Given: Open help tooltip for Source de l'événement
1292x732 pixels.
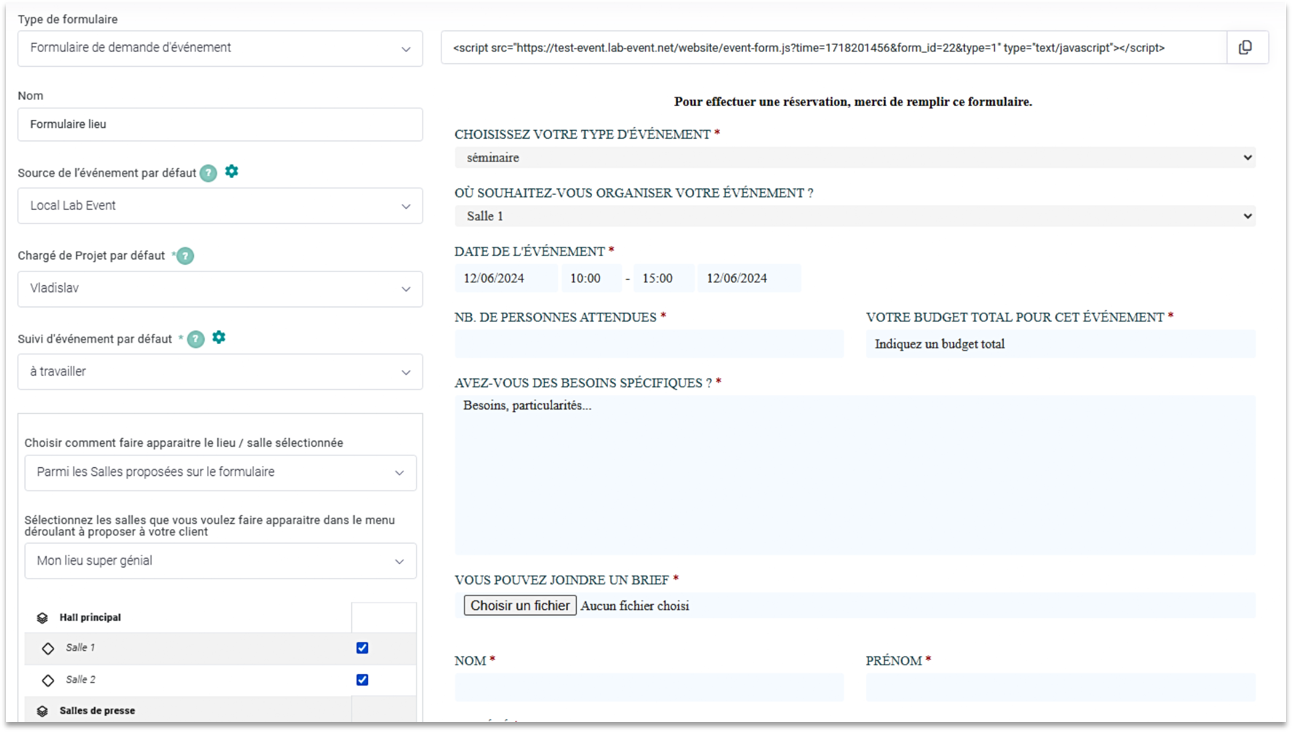Looking at the screenshot, I should click(x=208, y=173).
